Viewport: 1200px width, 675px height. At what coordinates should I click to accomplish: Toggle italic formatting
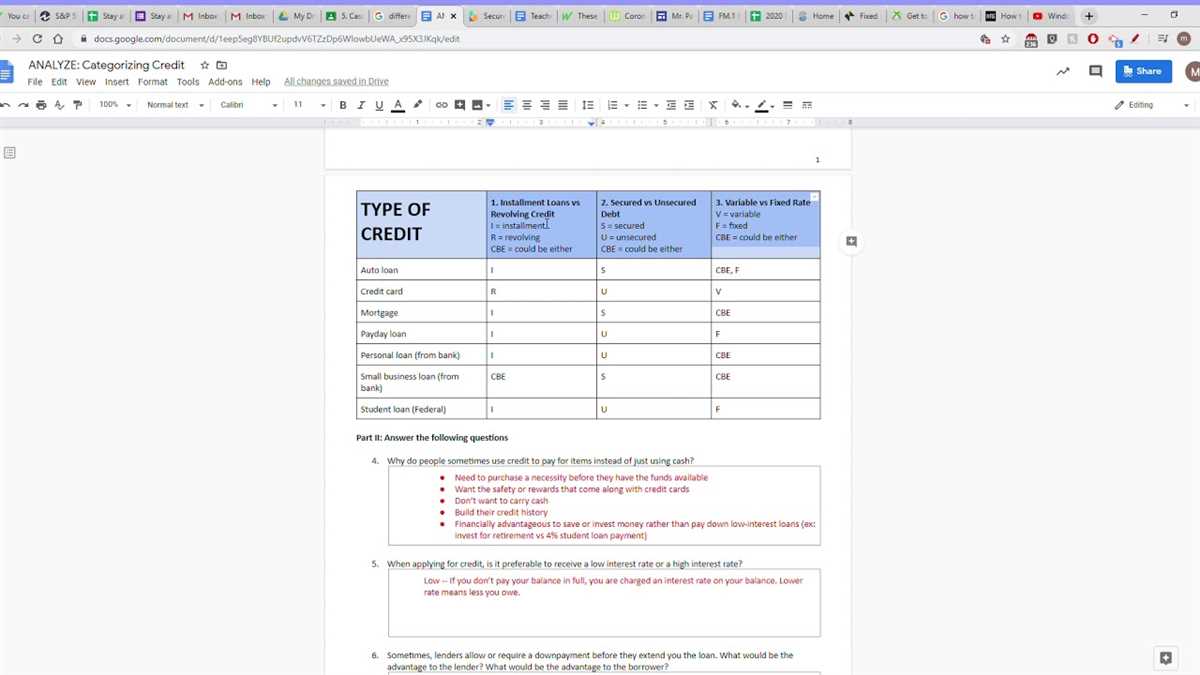point(361,105)
